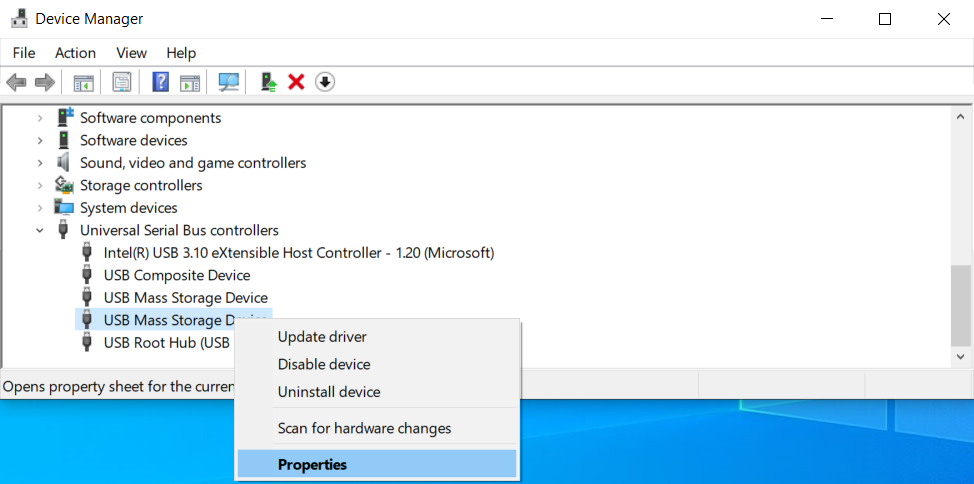This screenshot has width=974, height=484.
Task: Click the USB icon beside USB Composite Device
Action: click(x=87, y=275)
